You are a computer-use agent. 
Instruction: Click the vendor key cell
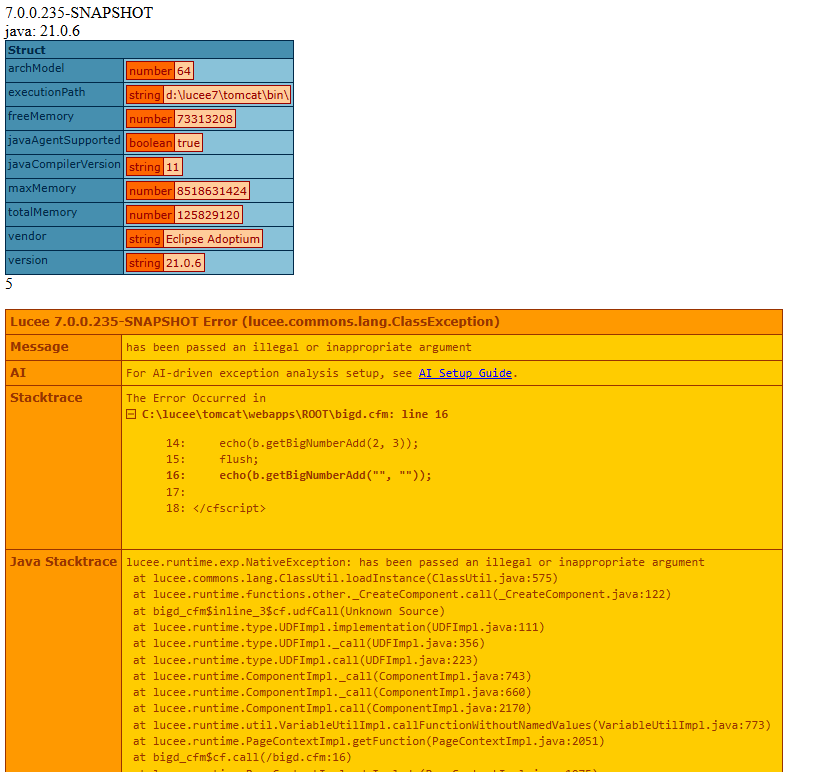point(65,238)
